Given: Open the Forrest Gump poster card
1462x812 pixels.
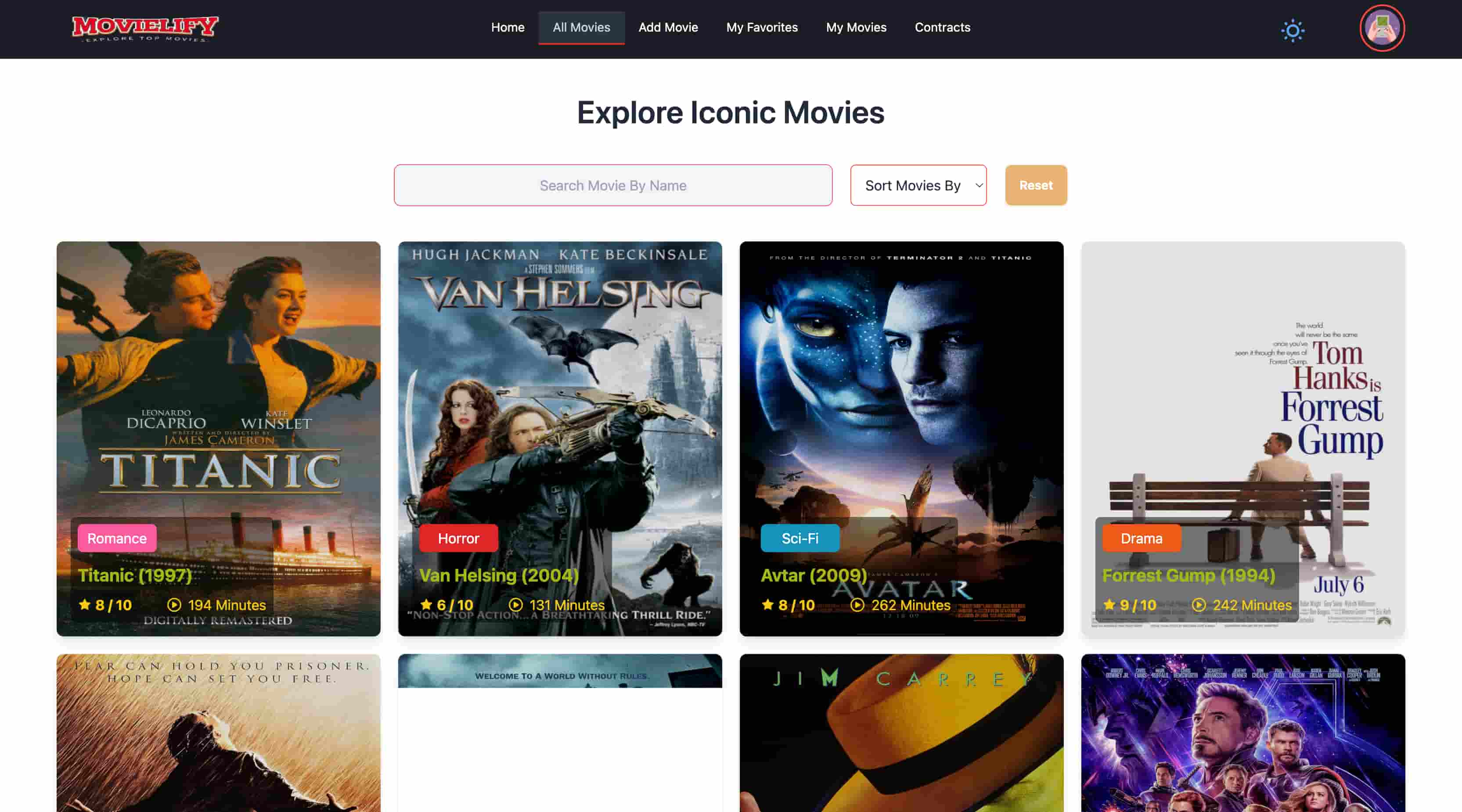Looking at the screenshot, I should click(1243, 438).
